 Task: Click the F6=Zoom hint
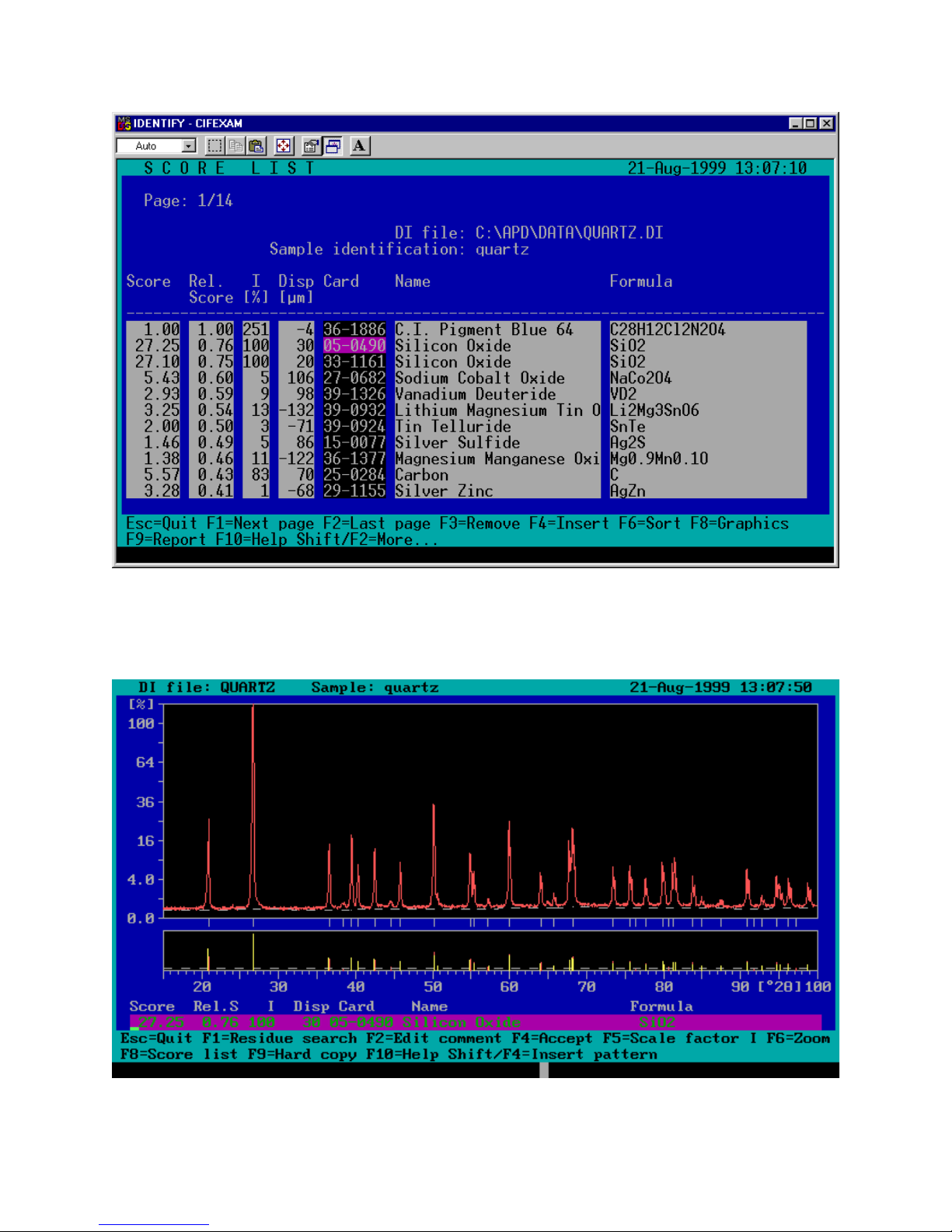point(798,1038)
